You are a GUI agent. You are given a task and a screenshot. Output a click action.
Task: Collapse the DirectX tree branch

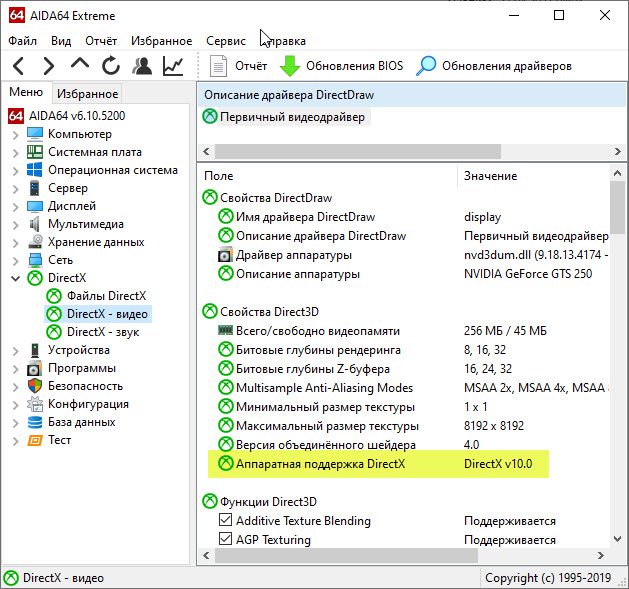[15, 278]
